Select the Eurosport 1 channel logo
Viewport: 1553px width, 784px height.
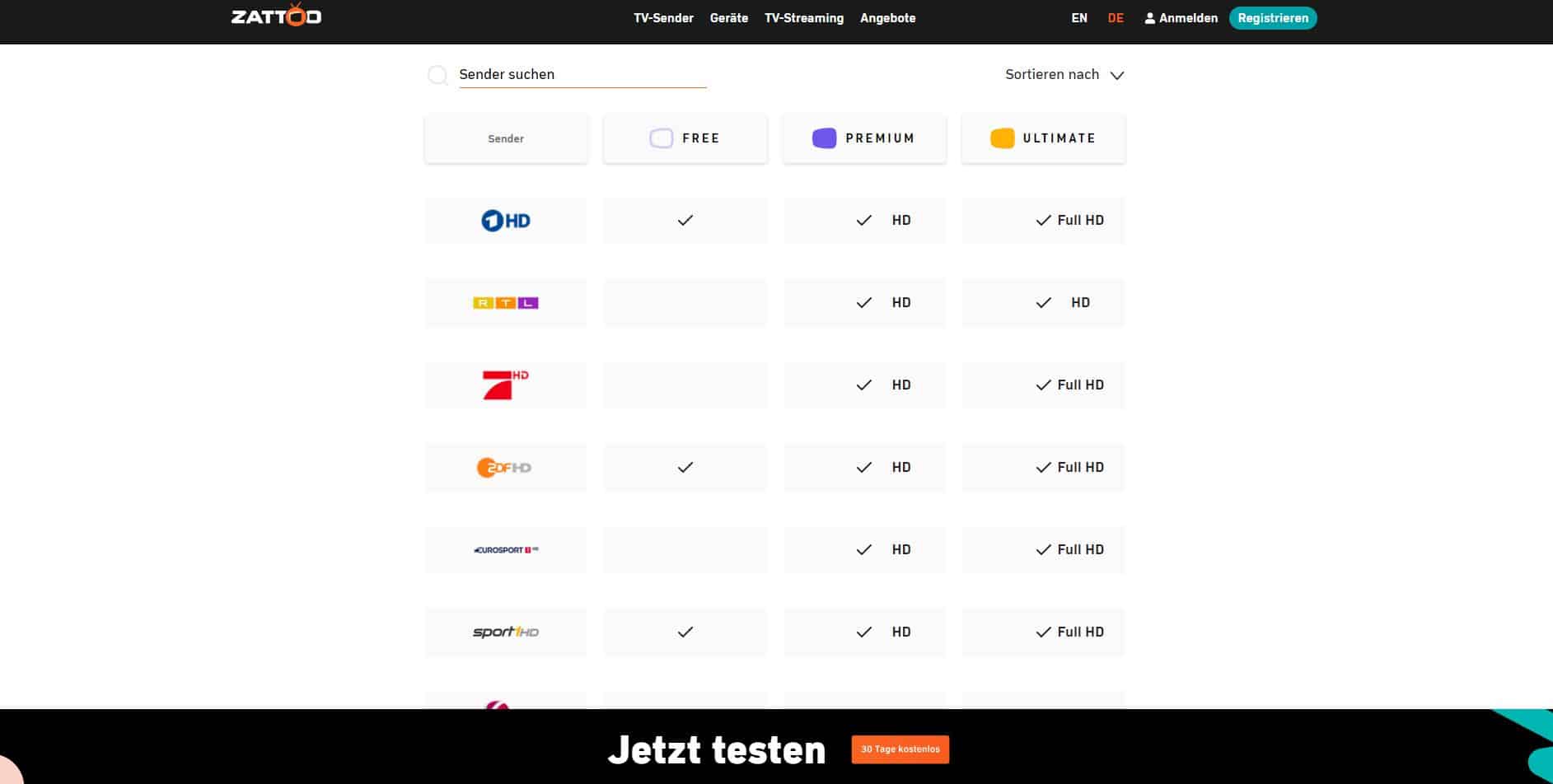pyautogui.click(x=506, y=550)
